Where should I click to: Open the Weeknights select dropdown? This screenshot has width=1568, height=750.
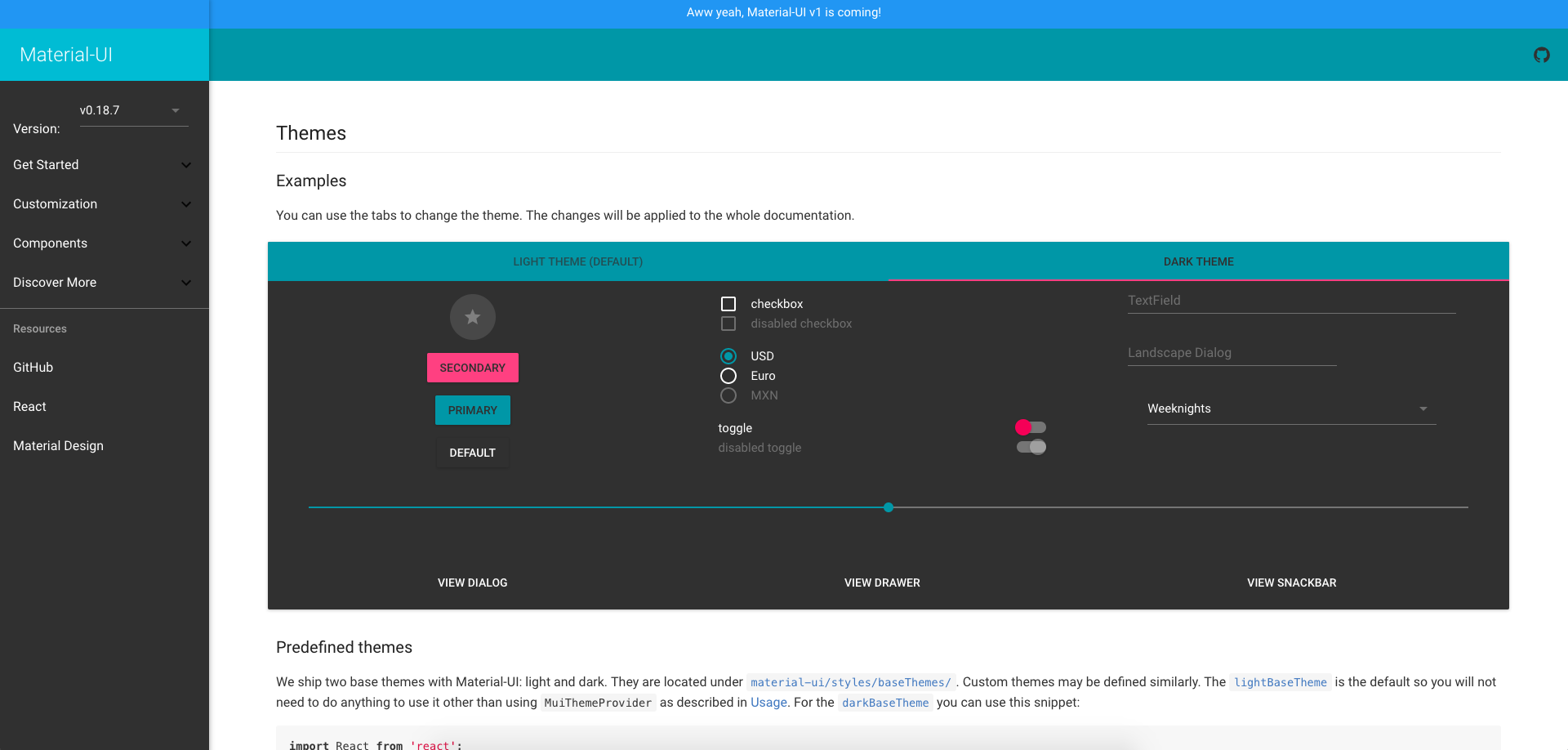click(x=1291, y=408)
